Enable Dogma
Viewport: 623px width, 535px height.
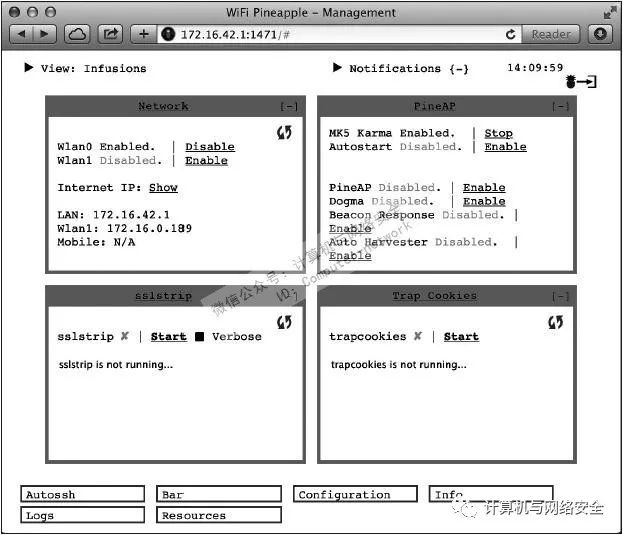point(484,201)
